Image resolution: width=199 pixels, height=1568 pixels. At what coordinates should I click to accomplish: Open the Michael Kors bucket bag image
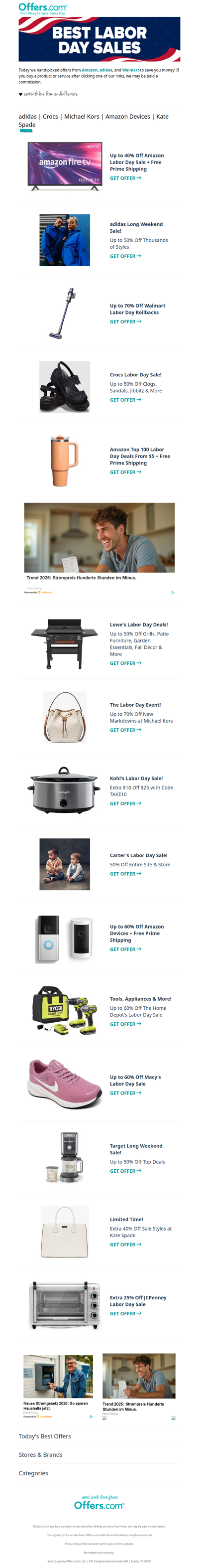point(65,716)
